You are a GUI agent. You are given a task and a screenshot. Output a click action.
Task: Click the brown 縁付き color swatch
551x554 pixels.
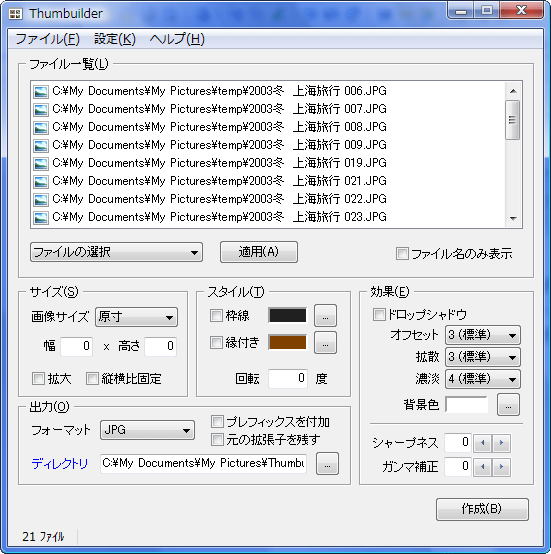(x=288, y=342)
